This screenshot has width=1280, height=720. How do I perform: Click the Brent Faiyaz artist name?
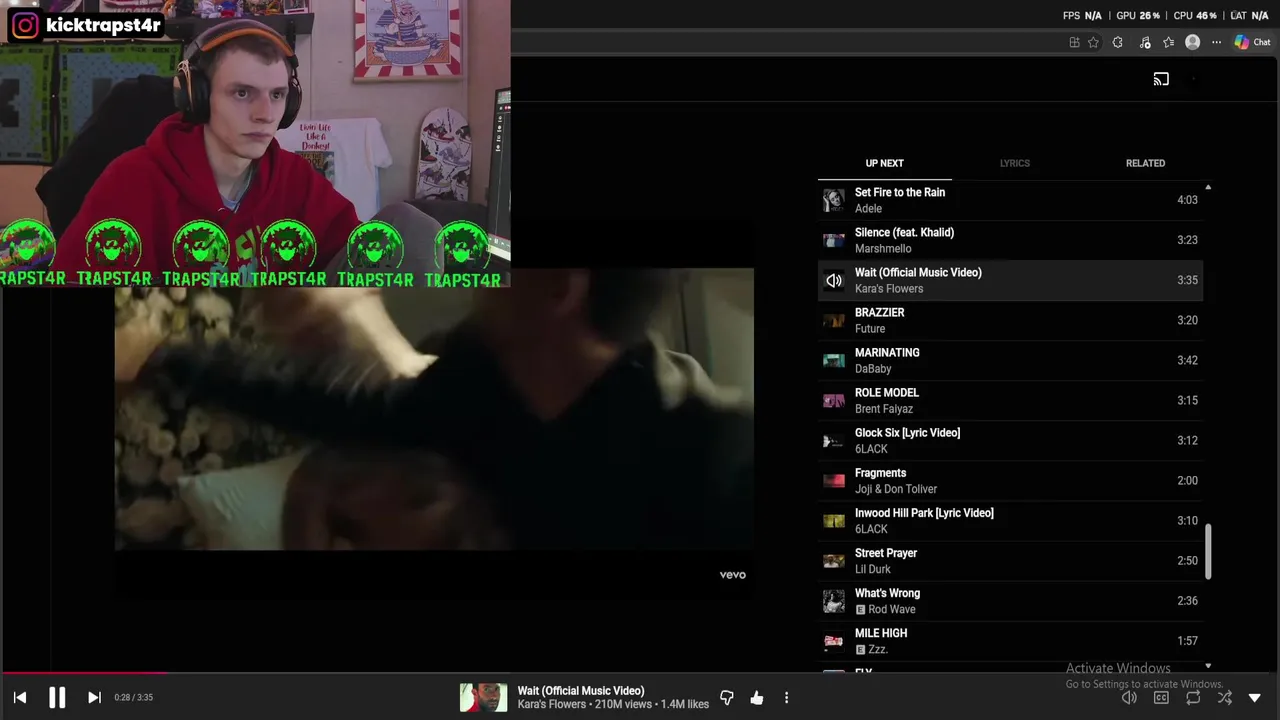click(x=884, y=408)
